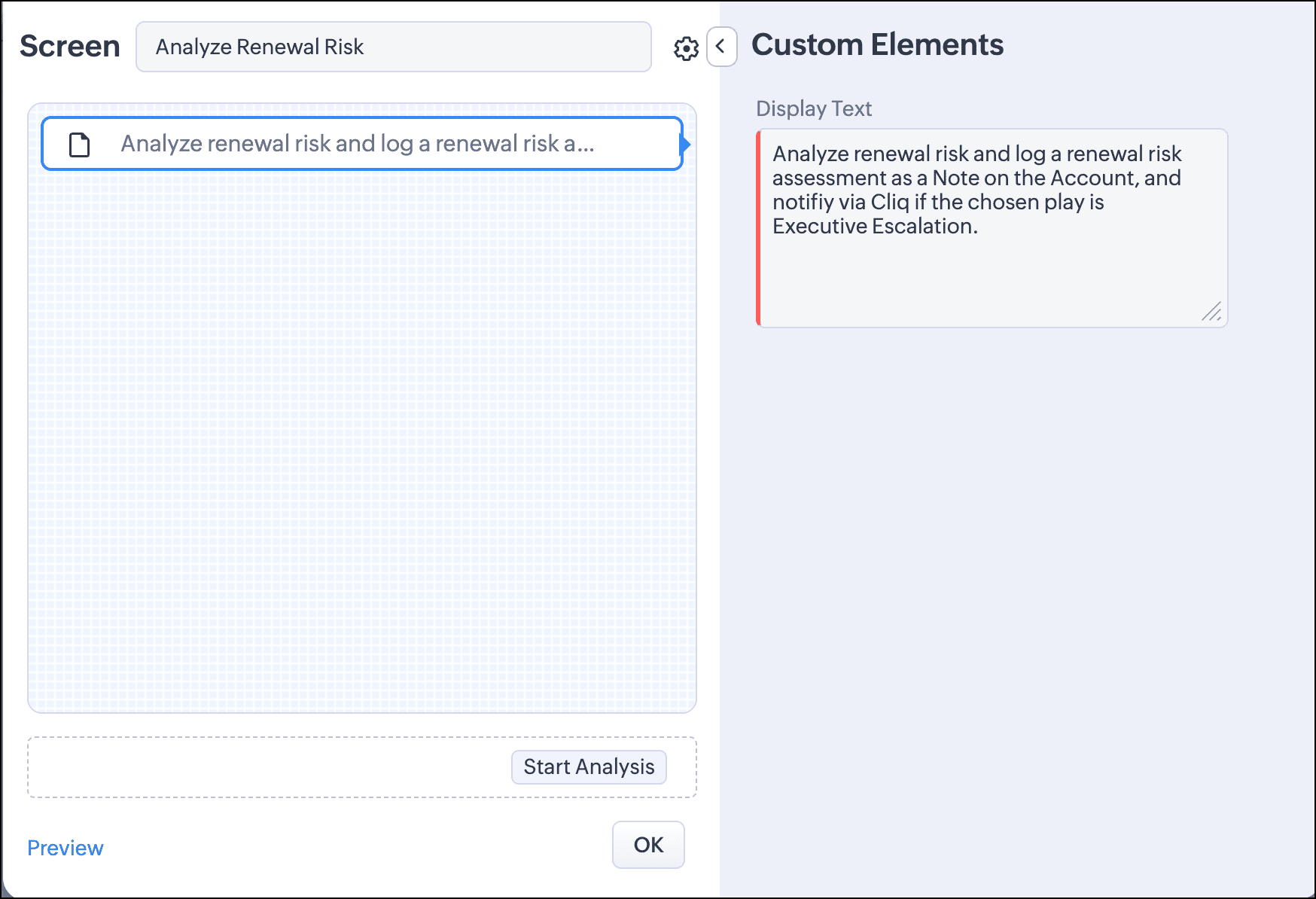Select the blue arrow marker beside the element row
The height and width of the screenshot is (899, 1316).
685,144
